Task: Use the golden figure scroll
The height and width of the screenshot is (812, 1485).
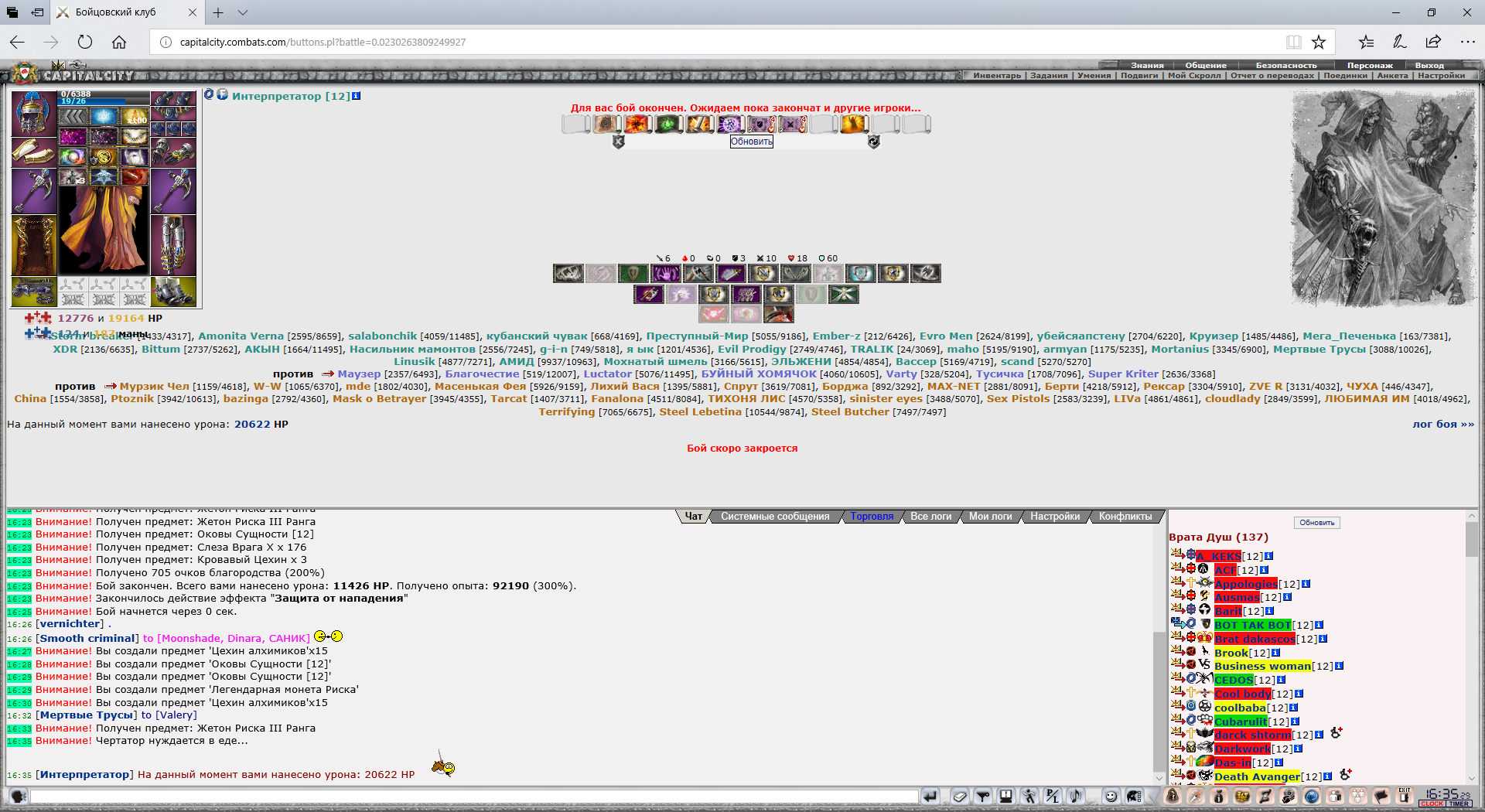Action: click(855, 124)
